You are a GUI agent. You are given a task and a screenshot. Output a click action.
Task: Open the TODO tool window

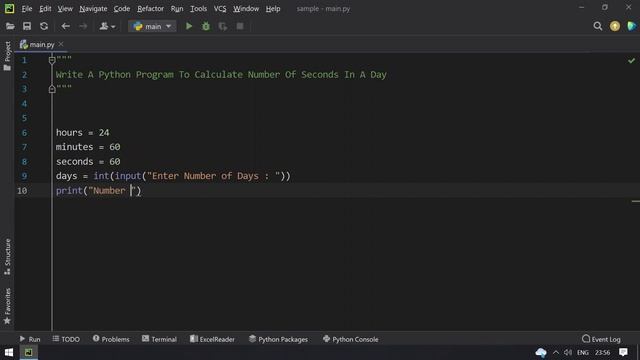pyautogui.click(x=66, y=339)
